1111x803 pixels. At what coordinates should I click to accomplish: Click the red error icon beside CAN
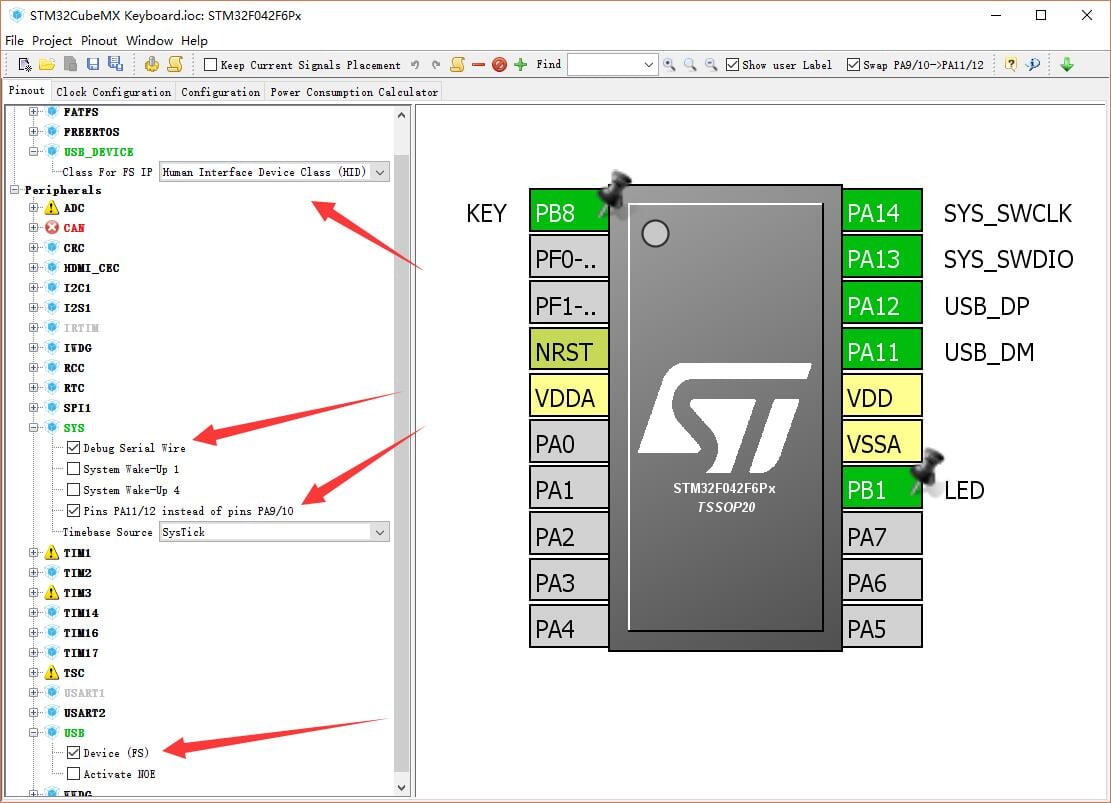52,228
